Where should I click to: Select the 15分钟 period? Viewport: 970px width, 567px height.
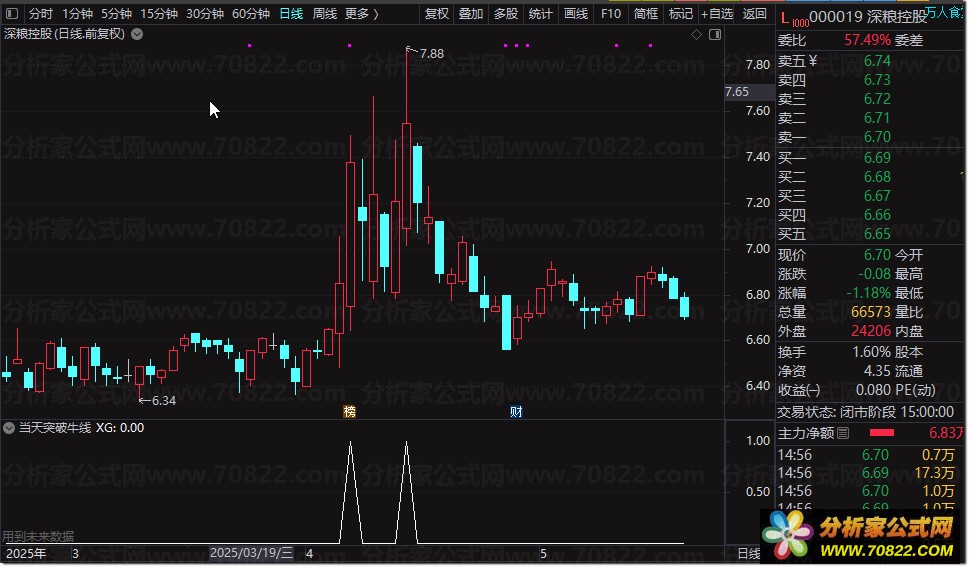159,14
